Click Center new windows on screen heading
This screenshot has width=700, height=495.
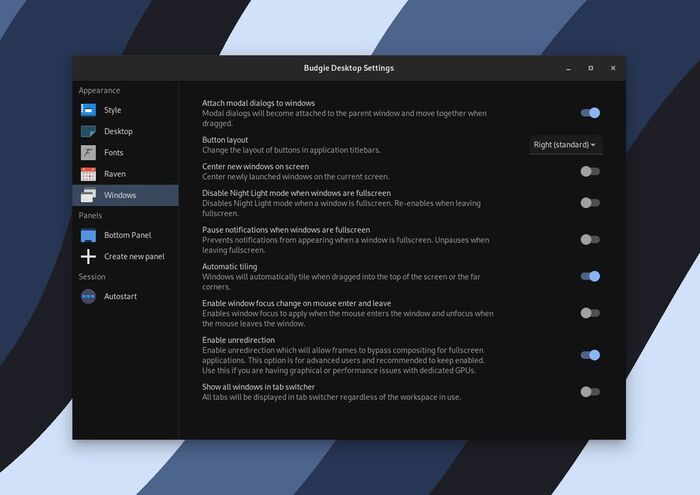coord(255,166)
